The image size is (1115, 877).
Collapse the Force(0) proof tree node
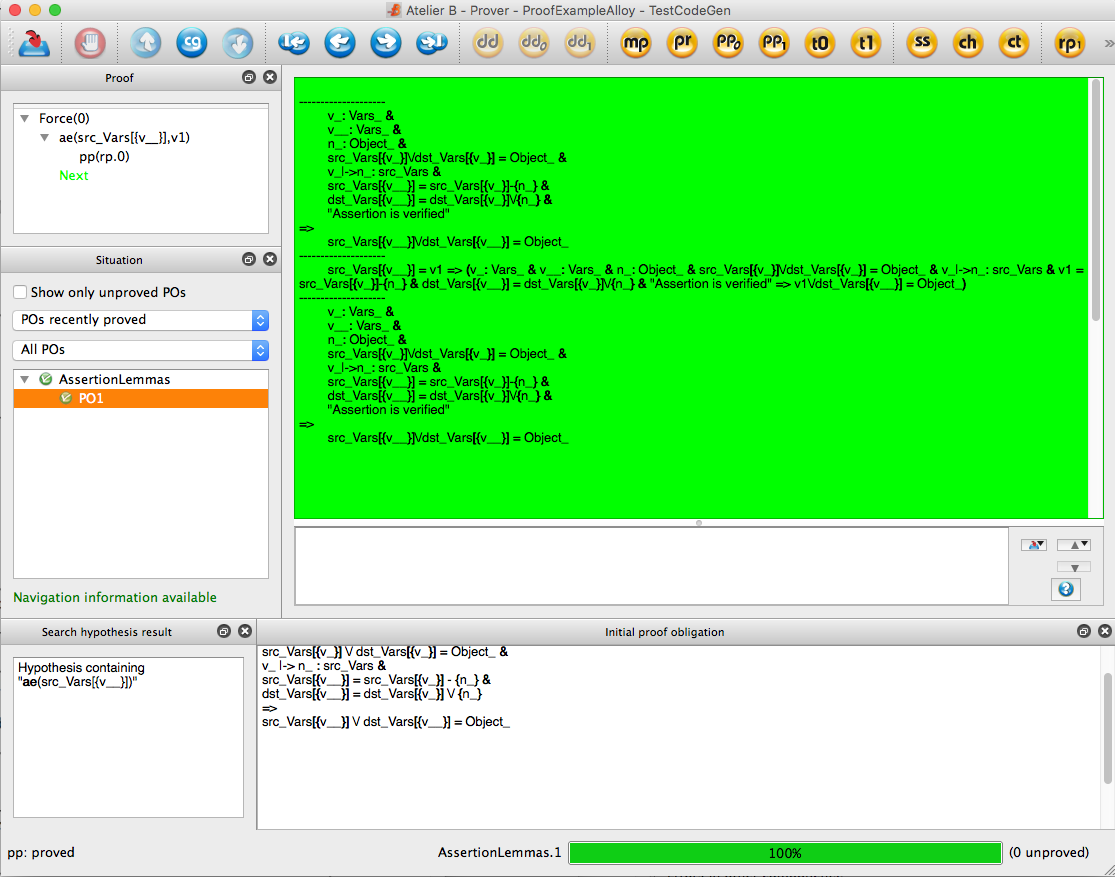coord(25,118)
